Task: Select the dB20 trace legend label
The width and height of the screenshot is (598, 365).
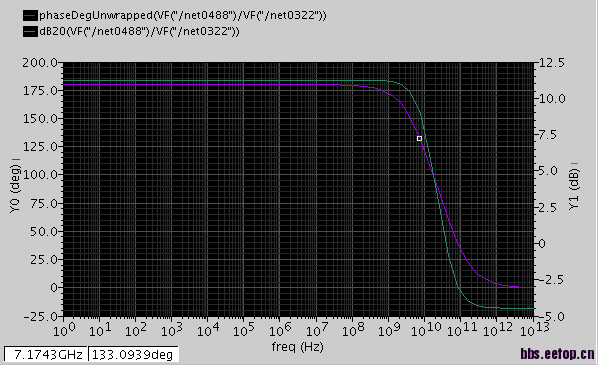Action: [139, 31]
